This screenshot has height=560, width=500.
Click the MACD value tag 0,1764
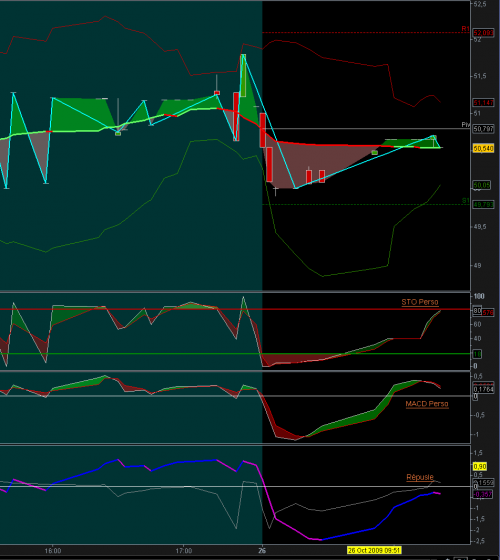point(484,389)
